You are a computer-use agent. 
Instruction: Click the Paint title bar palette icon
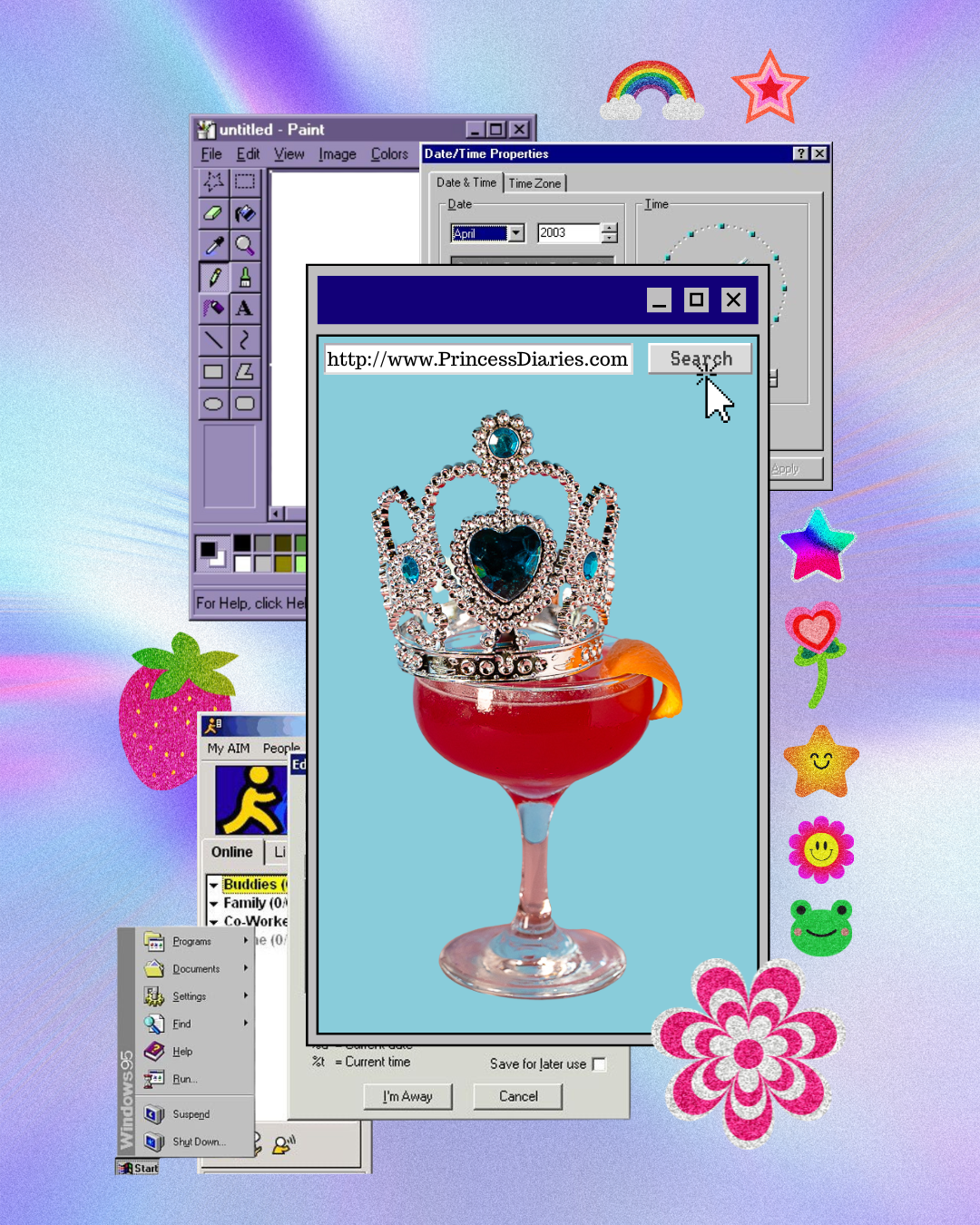point(207,130)
